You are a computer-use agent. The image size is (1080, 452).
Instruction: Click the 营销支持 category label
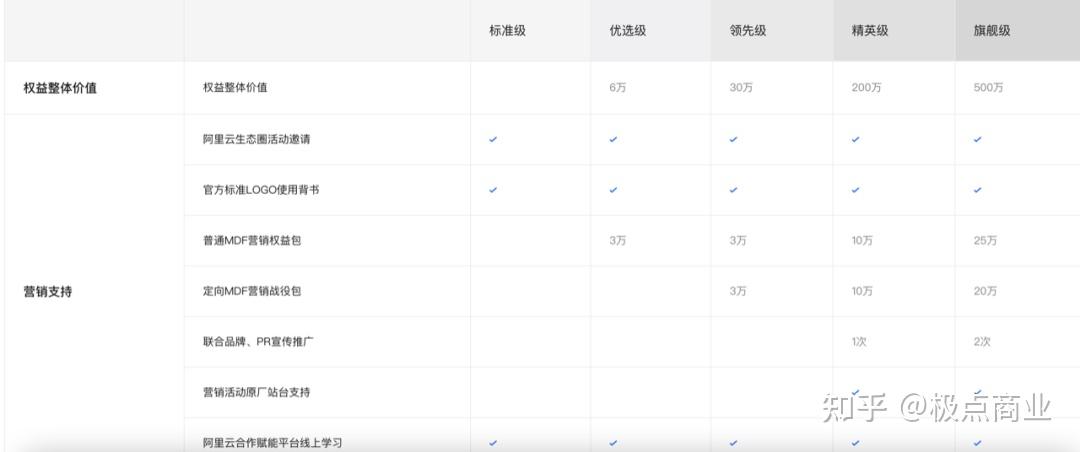click(47, 292)
